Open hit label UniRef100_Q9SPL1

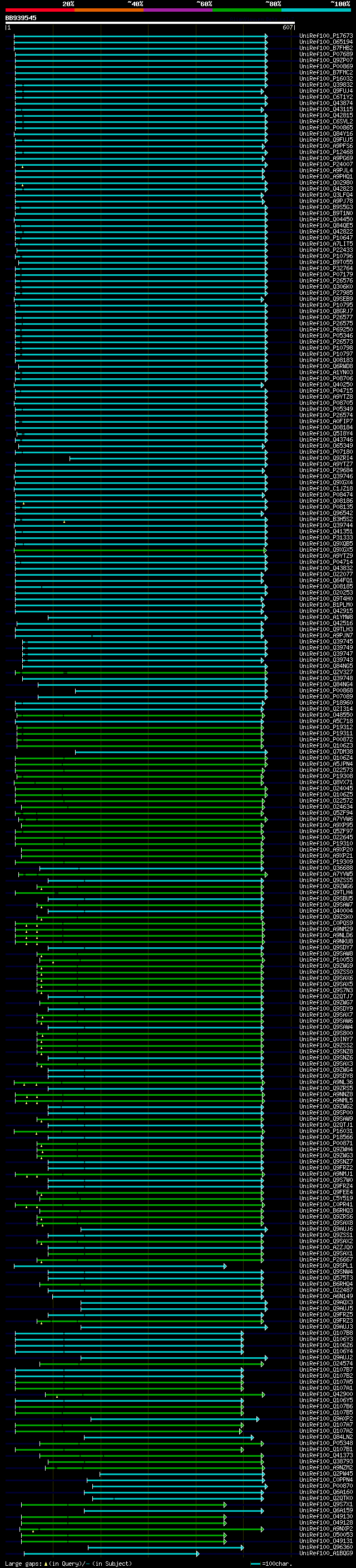point(325,1265)
